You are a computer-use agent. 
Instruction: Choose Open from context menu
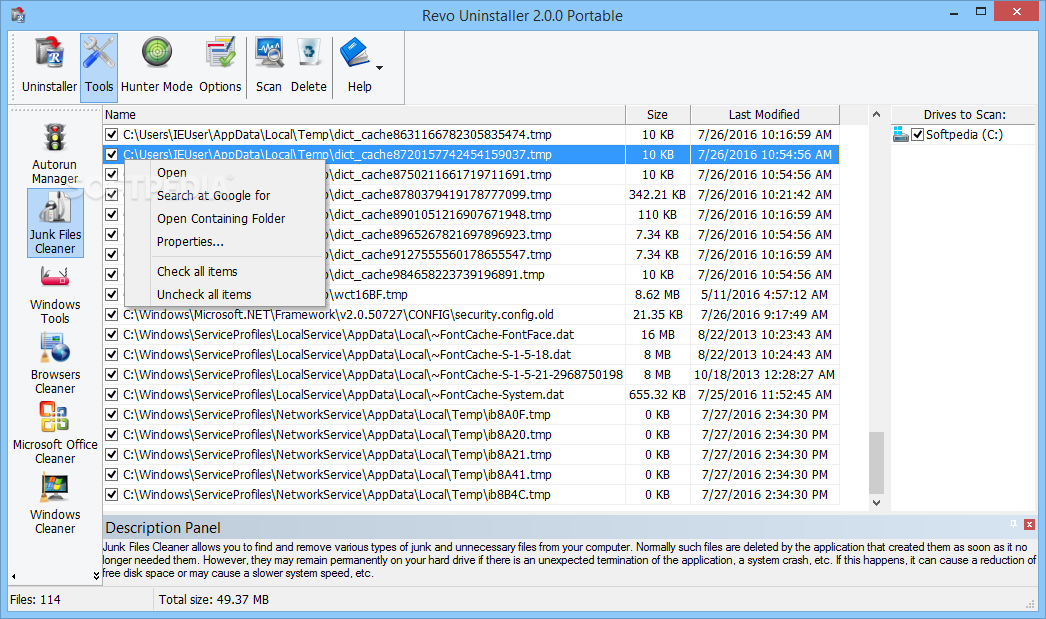coord(225,173)
